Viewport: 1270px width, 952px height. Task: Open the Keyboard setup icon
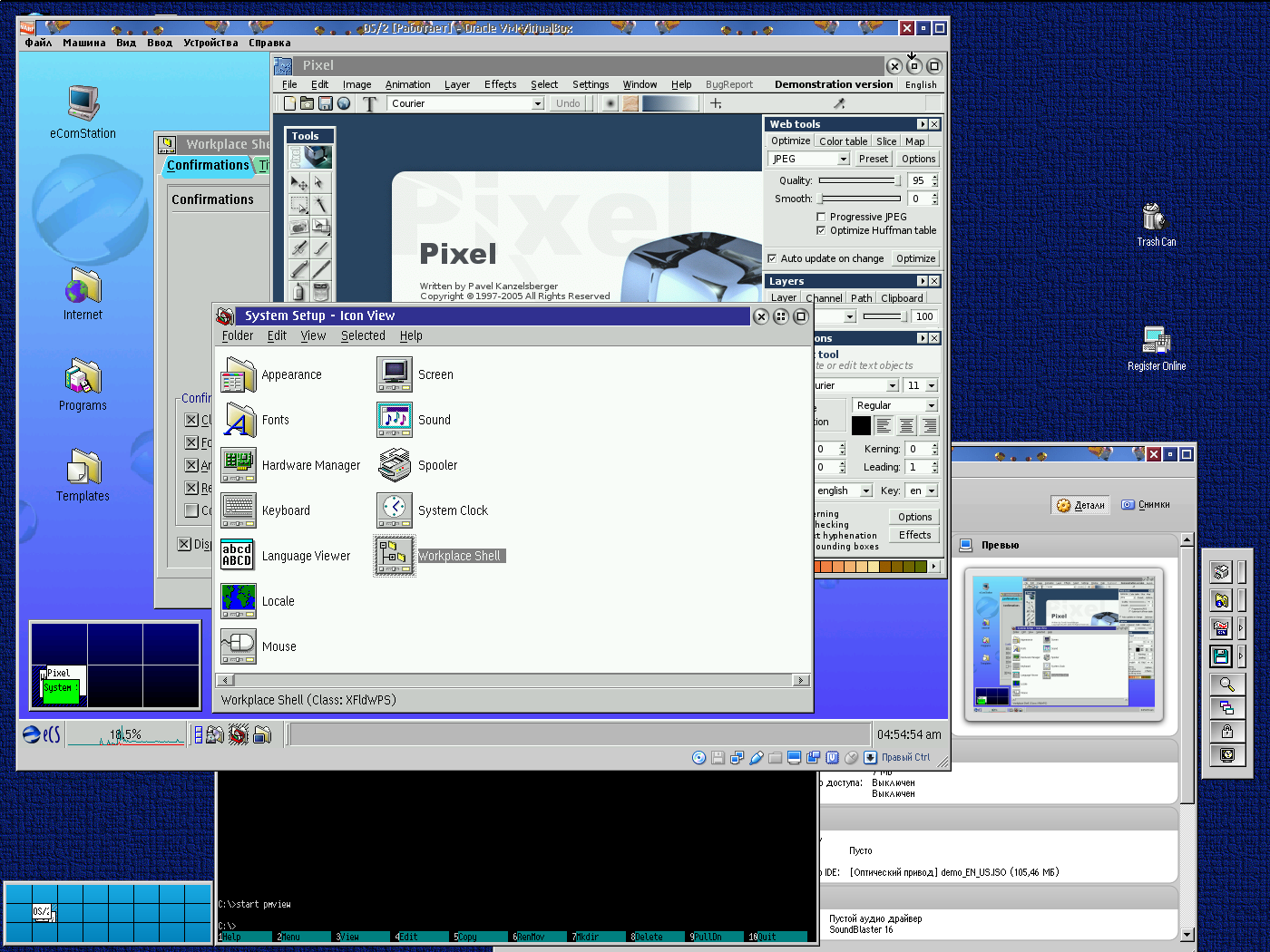tap(239, 510)
